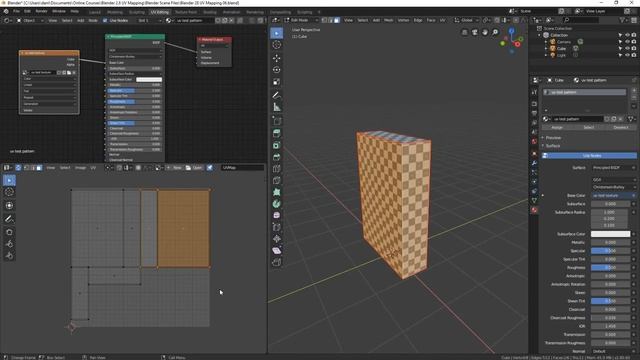Open the Window menu

[59, 11]
